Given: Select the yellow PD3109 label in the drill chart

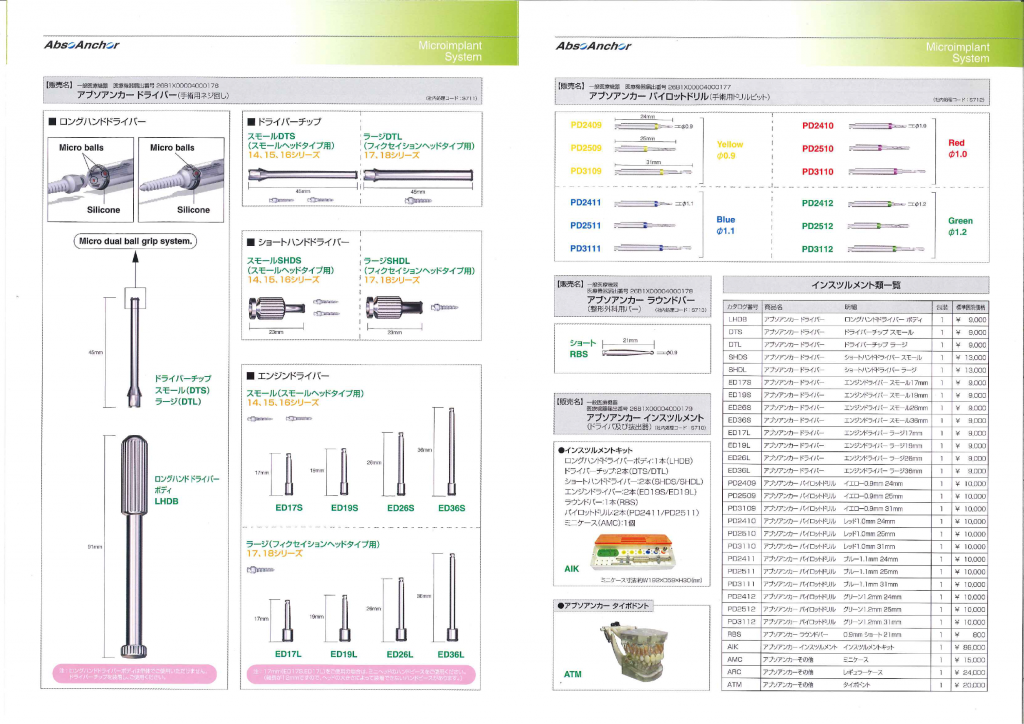Looking at the screenshot, I should coord(586,171).
